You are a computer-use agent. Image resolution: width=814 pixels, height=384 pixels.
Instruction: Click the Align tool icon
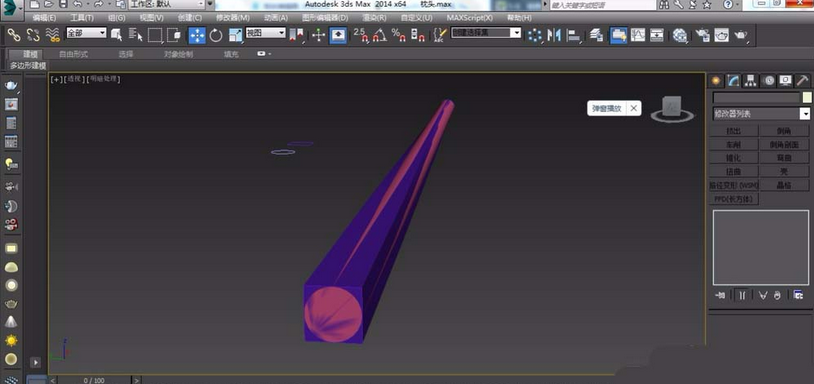[x=573, y=35]
